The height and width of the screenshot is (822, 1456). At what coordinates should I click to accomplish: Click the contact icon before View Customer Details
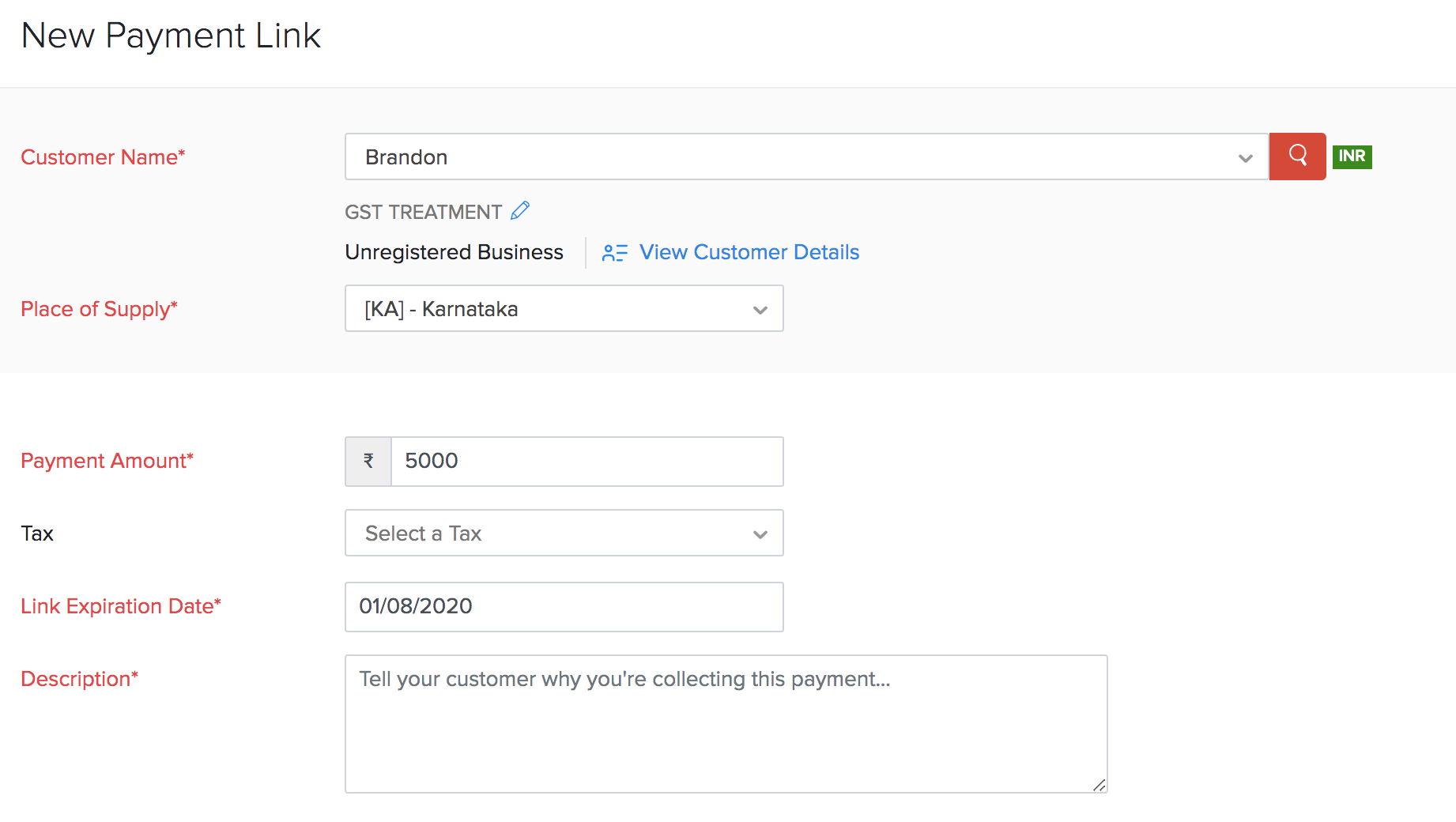[614, 252]
